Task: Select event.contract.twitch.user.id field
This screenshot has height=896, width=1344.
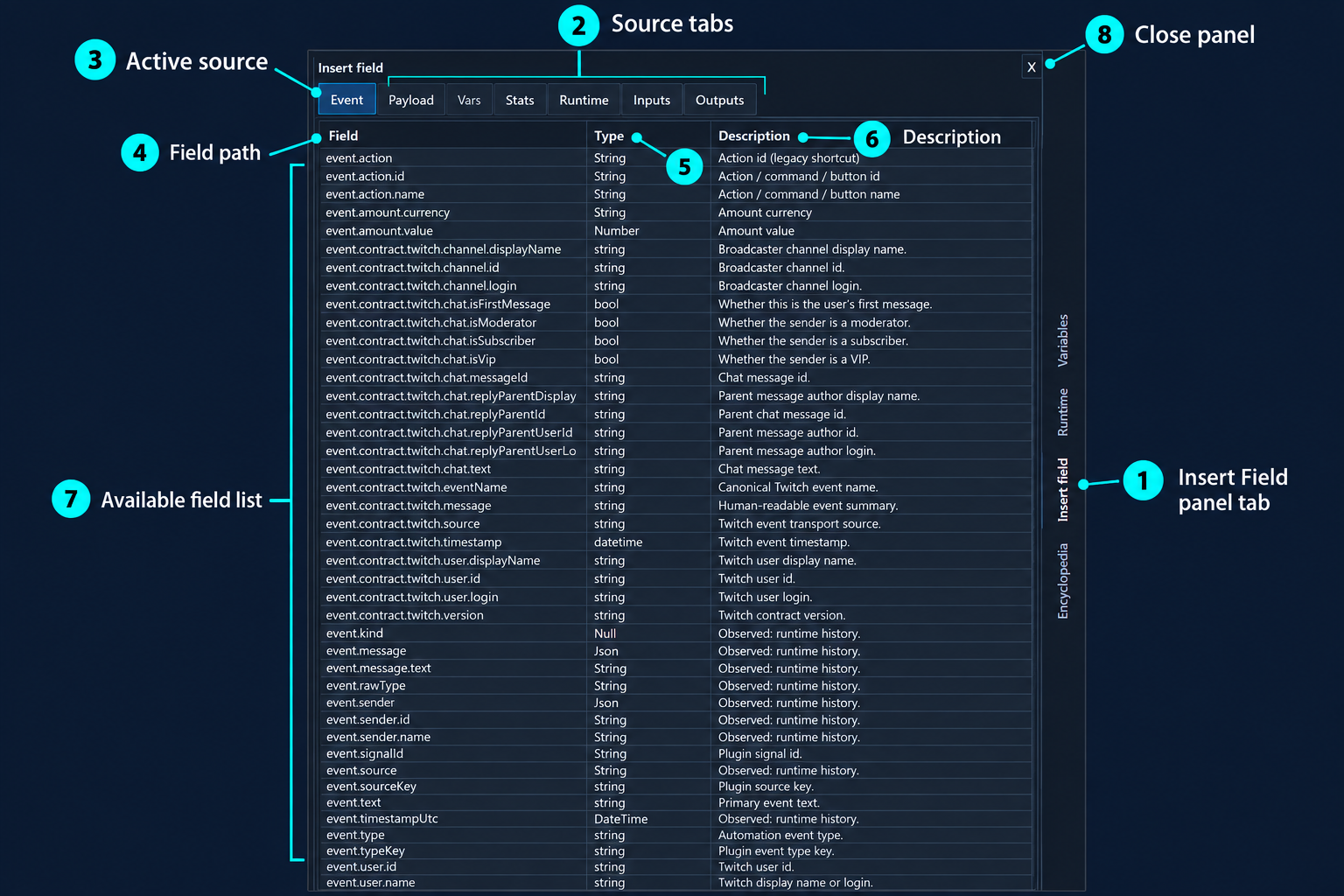Action: pyautogui.click(x=675, y=579)
